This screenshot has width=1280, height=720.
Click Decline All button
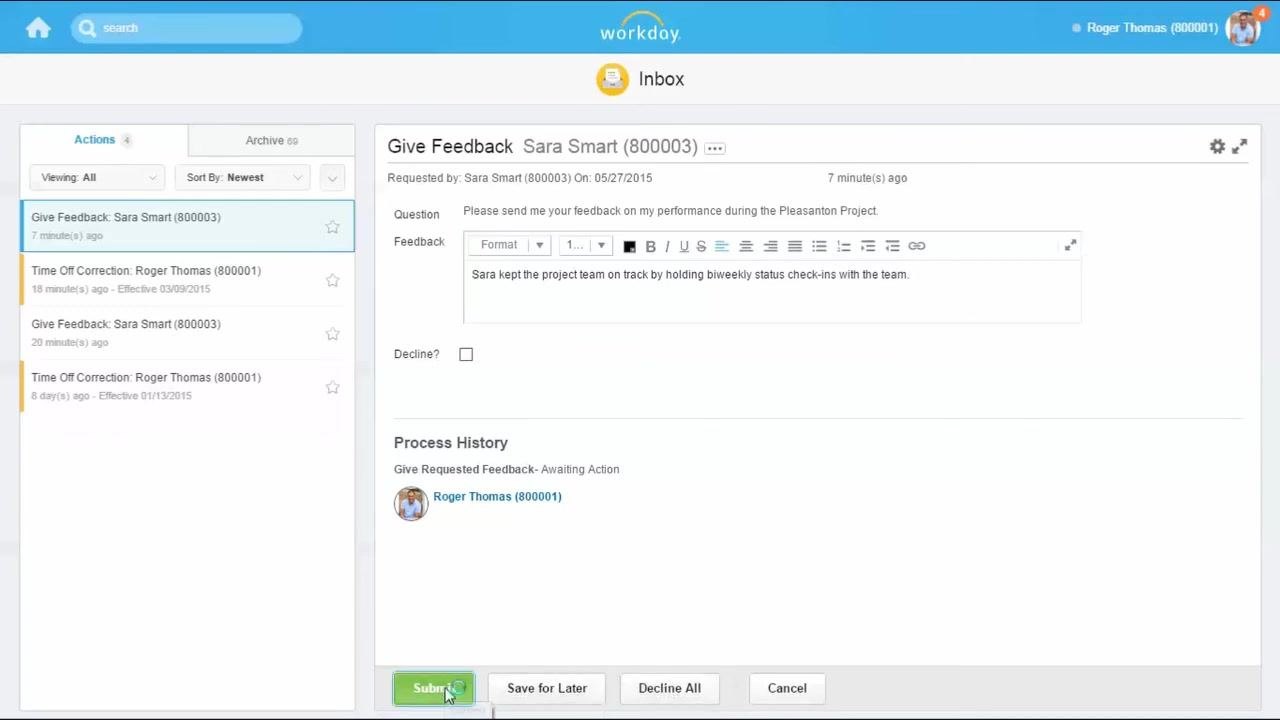(669, 688)
